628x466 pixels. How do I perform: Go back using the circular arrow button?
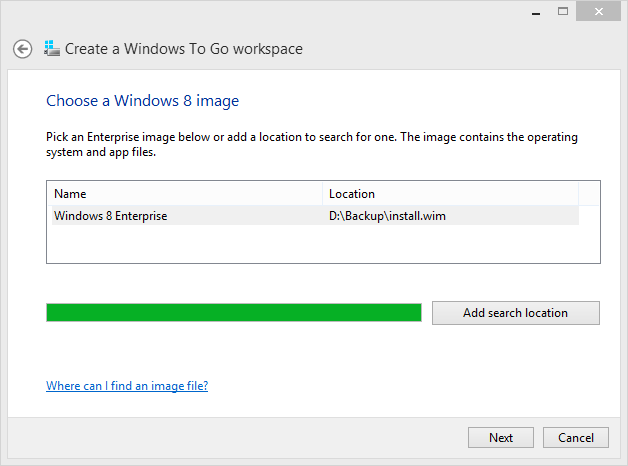(x=22, y=49)
